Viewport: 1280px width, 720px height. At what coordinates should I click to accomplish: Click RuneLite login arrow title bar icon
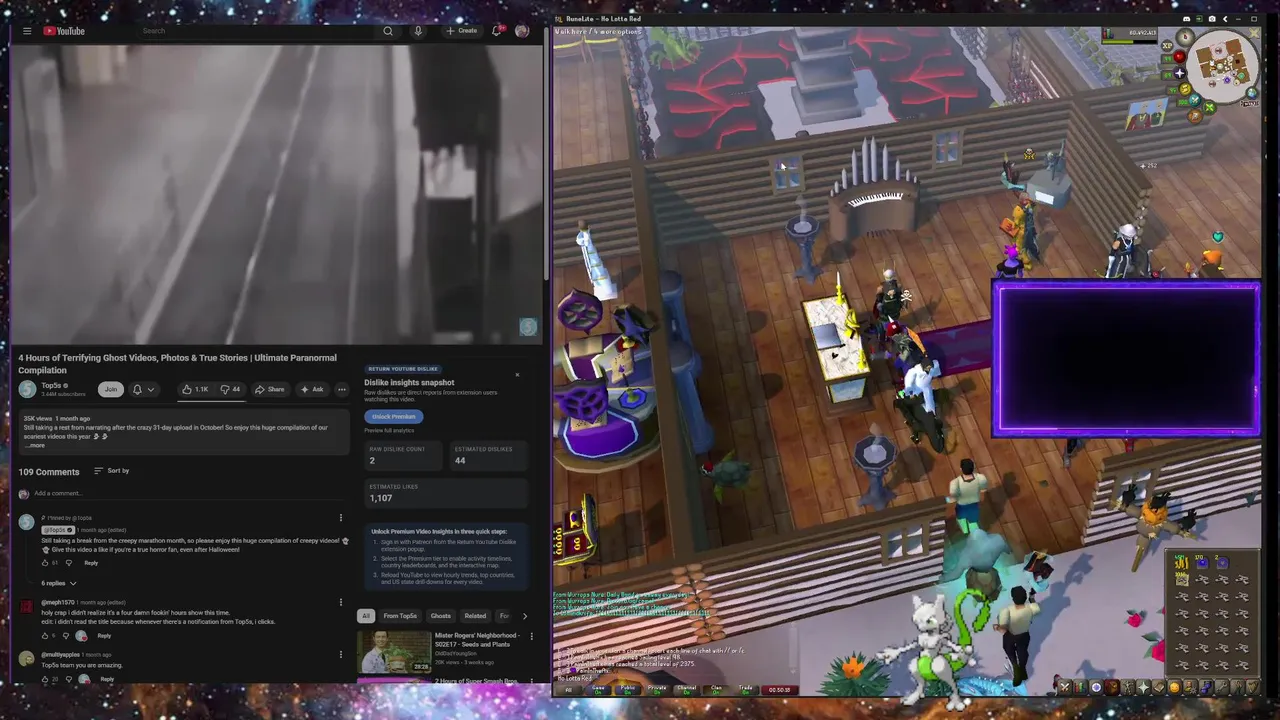1200,19
